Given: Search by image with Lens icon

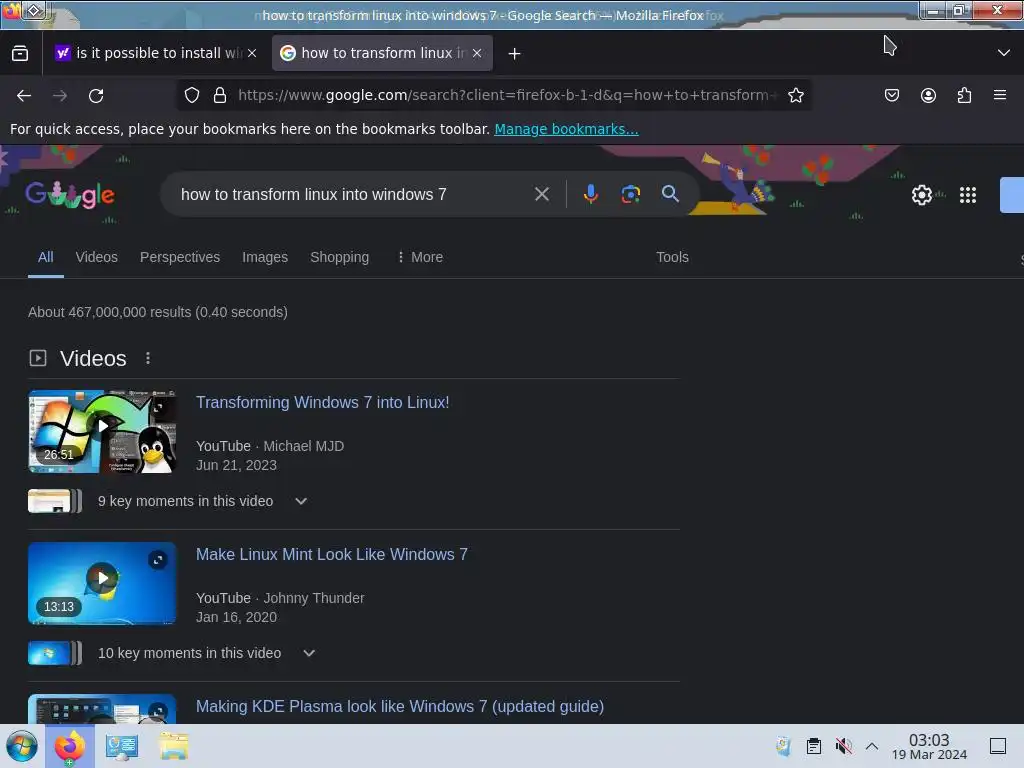Looking at the screenshot, I should (630, 194).
